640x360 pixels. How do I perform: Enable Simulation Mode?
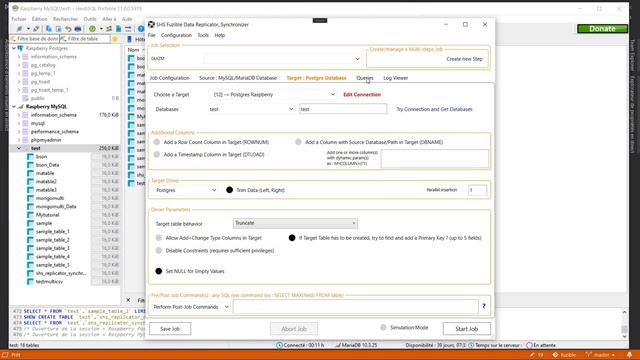(x=383, y=327)
